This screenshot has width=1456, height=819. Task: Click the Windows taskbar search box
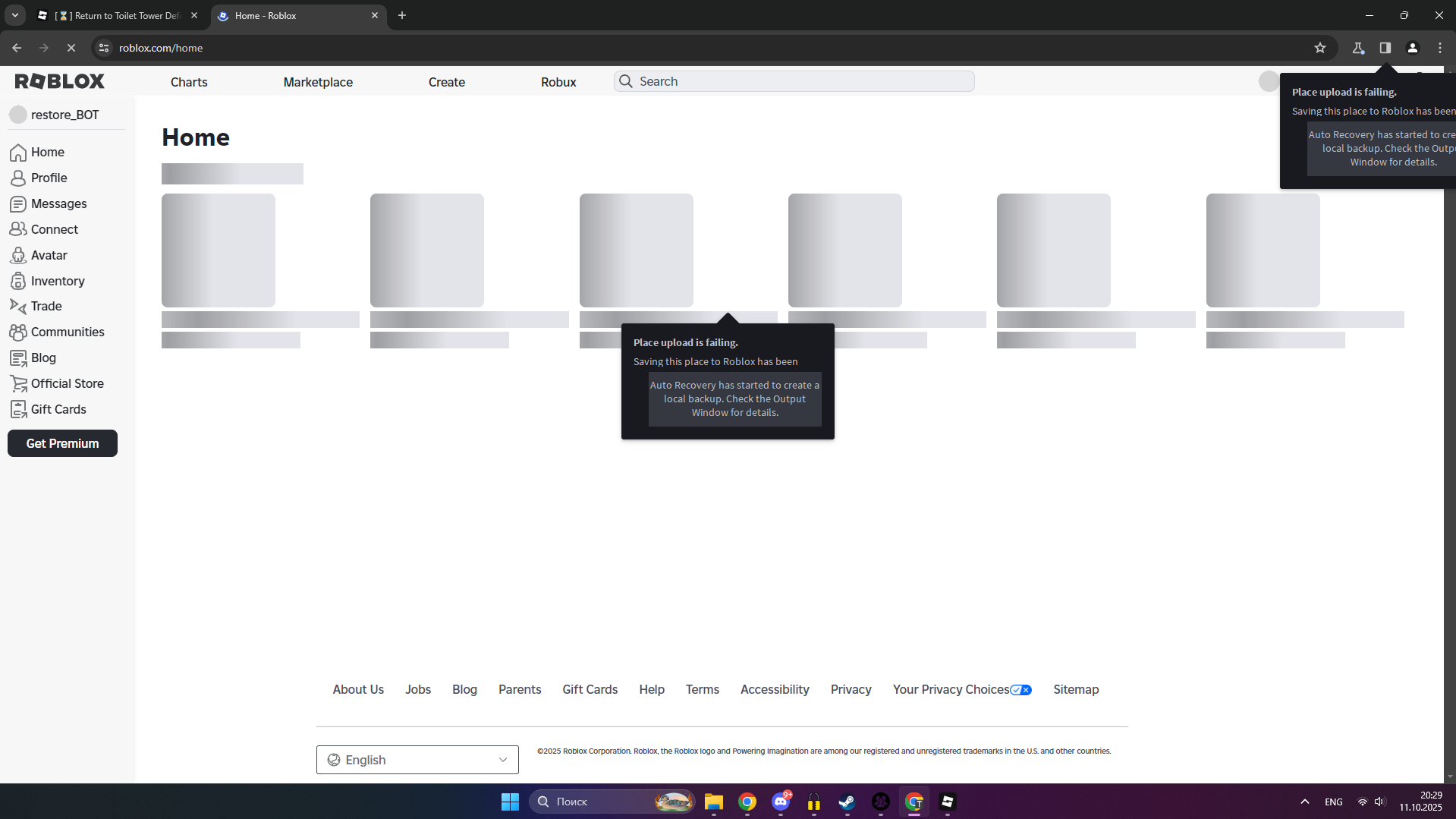pyautogui.click(x=612, y=802)
